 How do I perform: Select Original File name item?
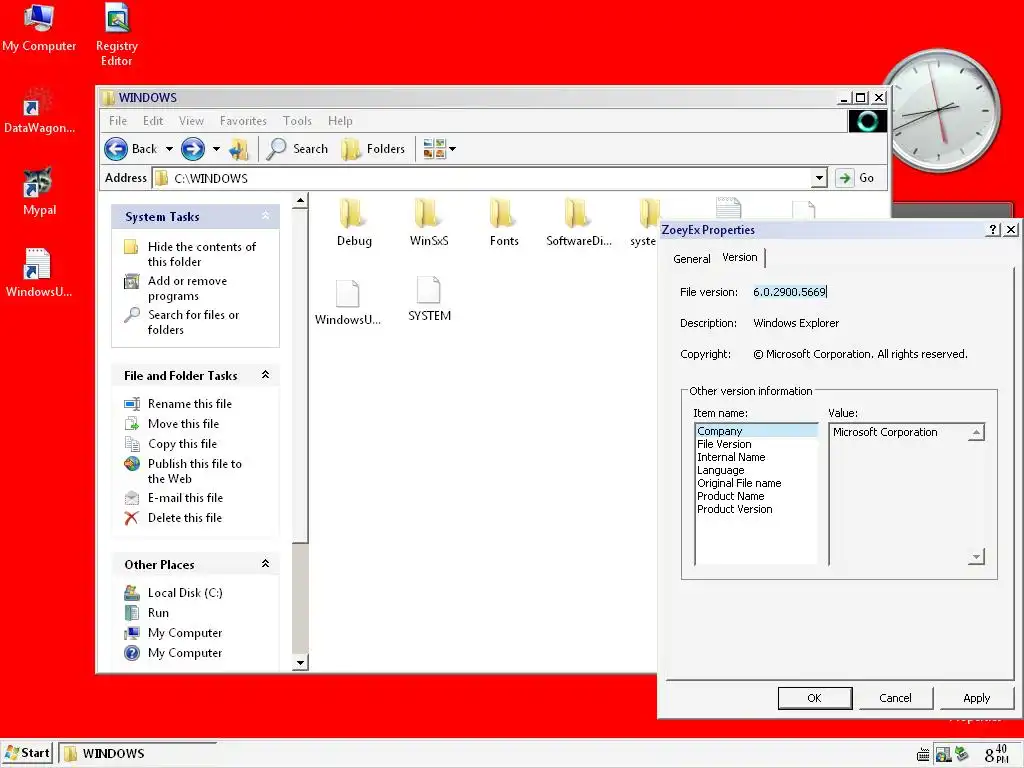point(756,483)
